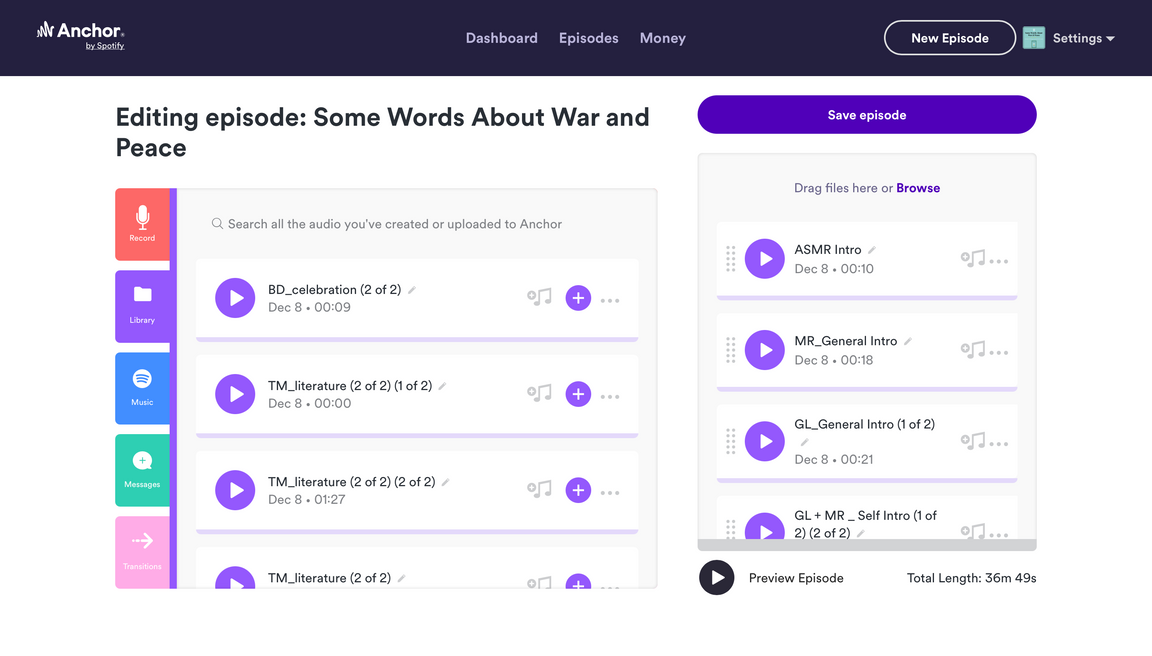Play MR_General Intro segment

tap(765, 350)
